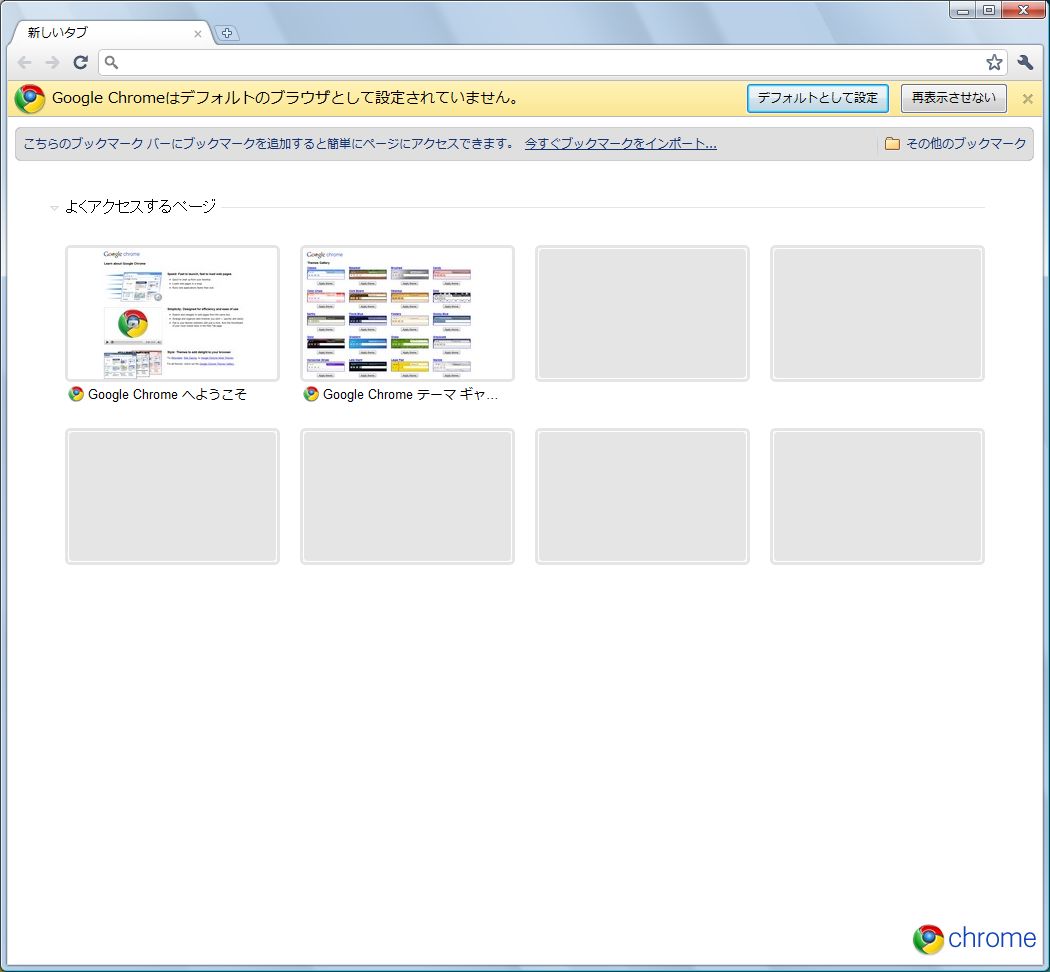Minimize the Chrome window
Image resolution: width=1050 pixels, height=972 pixels.
tap(963, 10)
